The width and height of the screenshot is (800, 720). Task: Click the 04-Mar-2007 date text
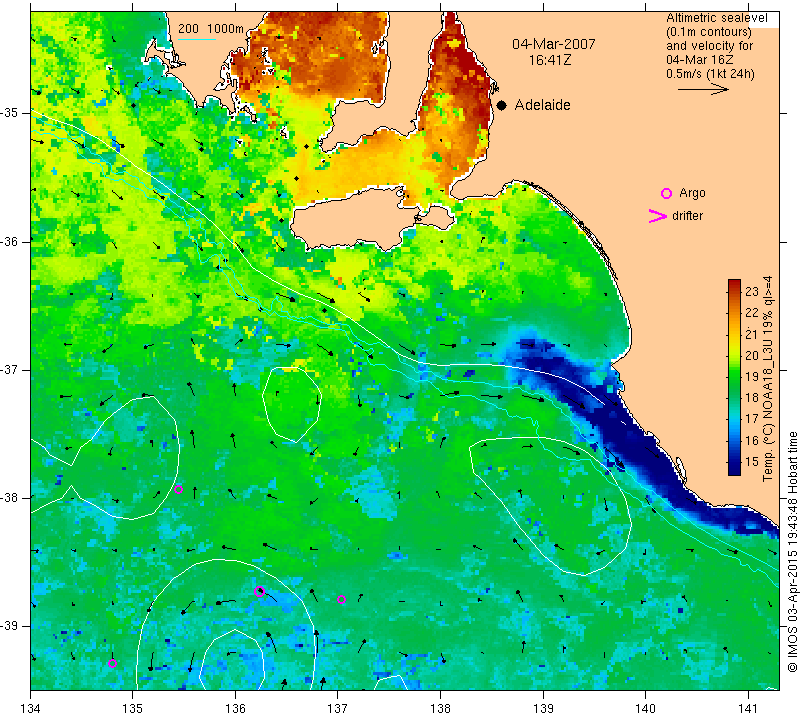tap(554, 44)
